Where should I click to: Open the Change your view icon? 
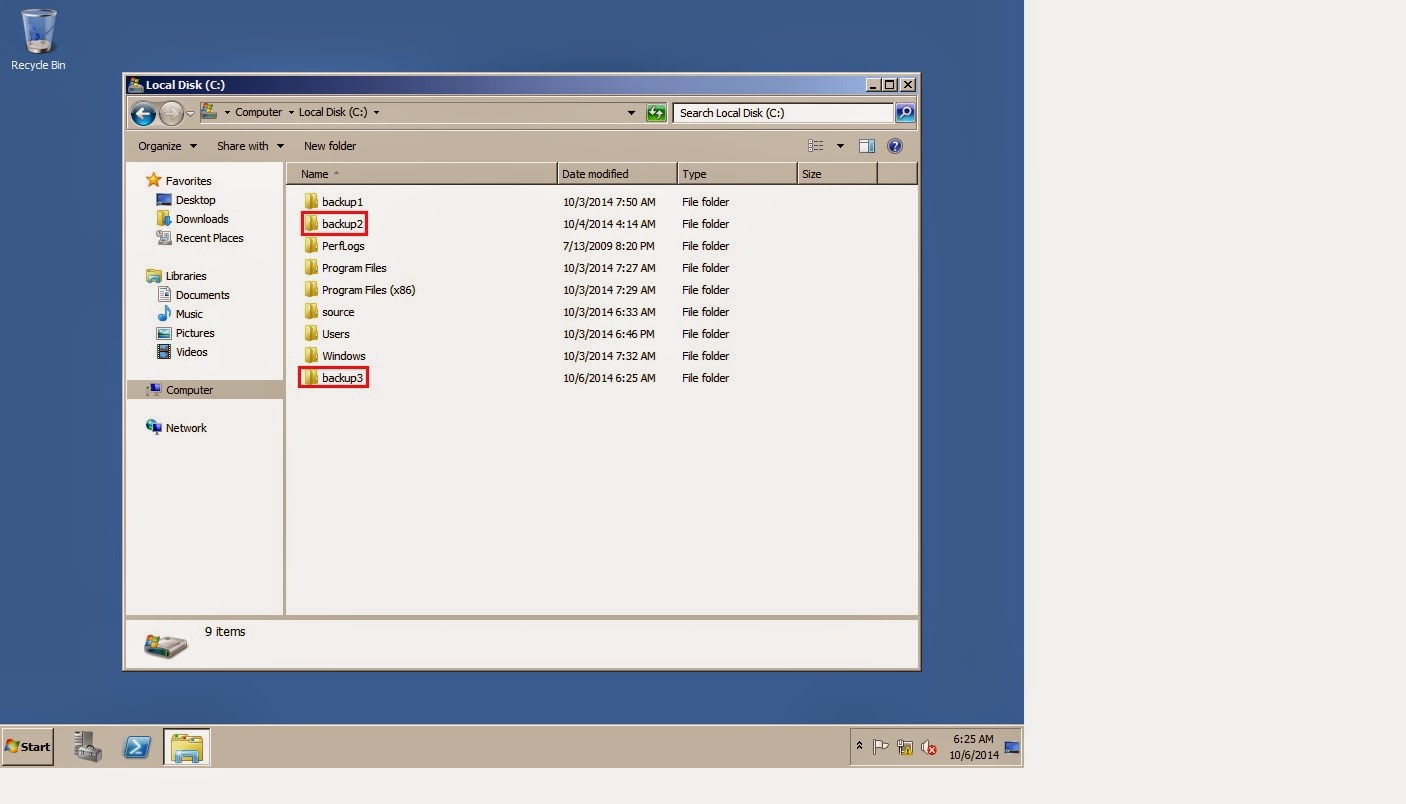pos(815,146)
